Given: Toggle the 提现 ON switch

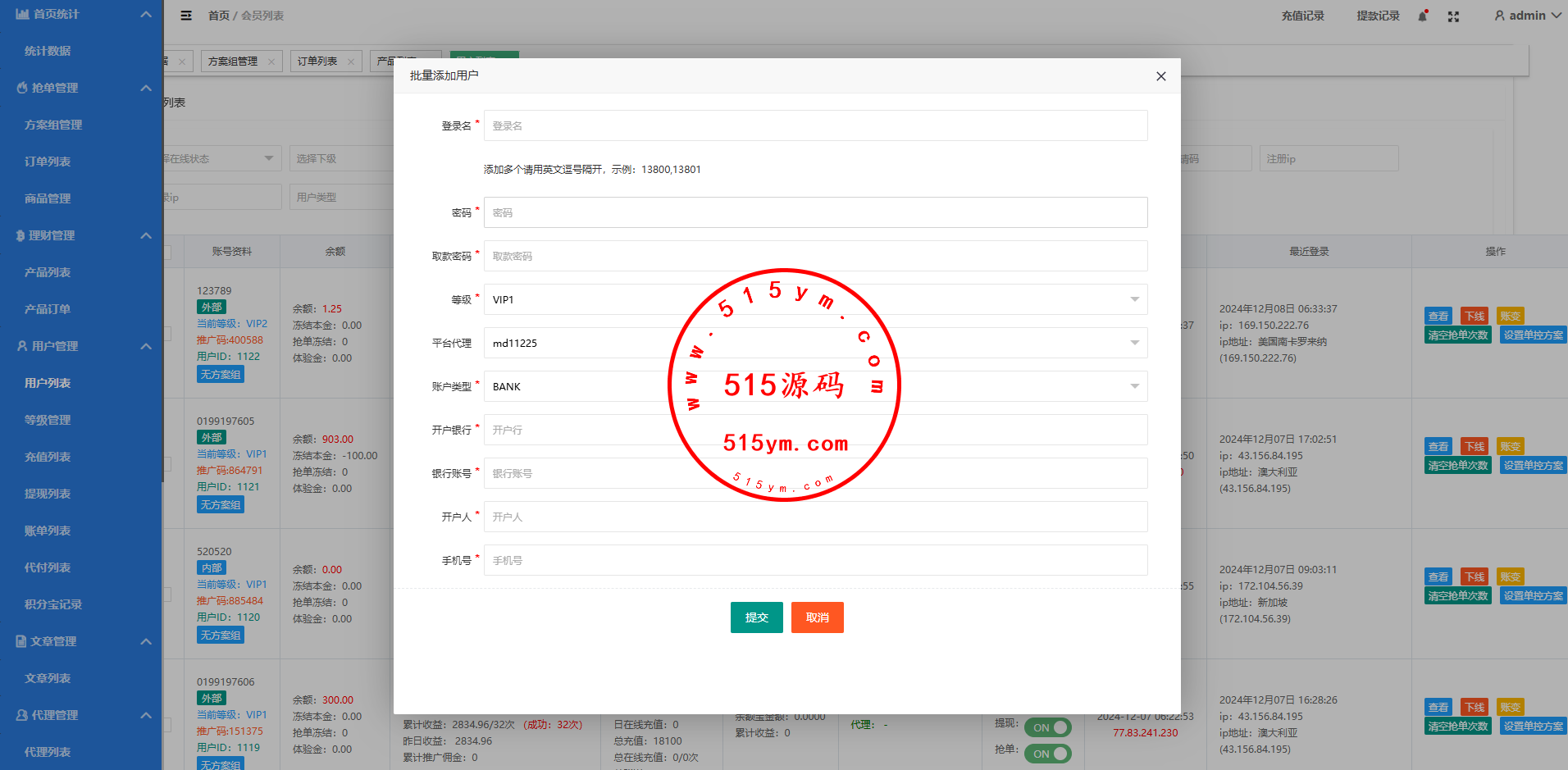Looking at the screenshot, I should tap(1048, 727).
